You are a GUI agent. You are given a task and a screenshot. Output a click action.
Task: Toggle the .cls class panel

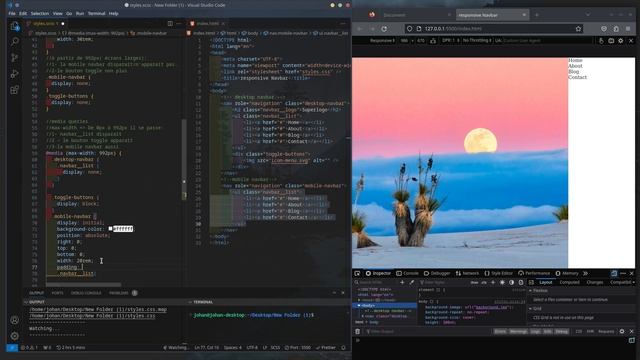tap(484, 282)
